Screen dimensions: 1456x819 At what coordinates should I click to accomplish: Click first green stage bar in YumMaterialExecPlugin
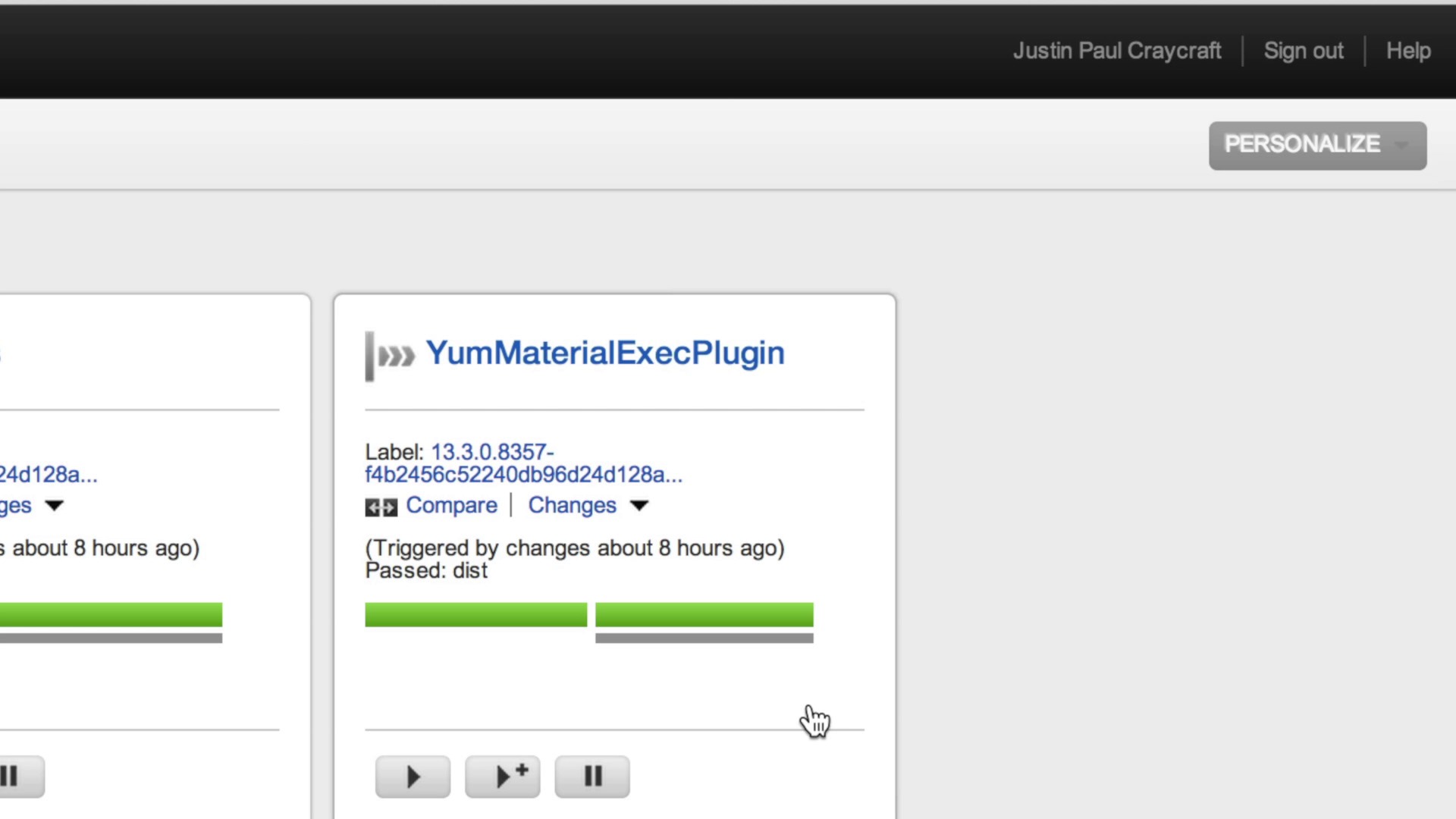click(x=475, y=614)
